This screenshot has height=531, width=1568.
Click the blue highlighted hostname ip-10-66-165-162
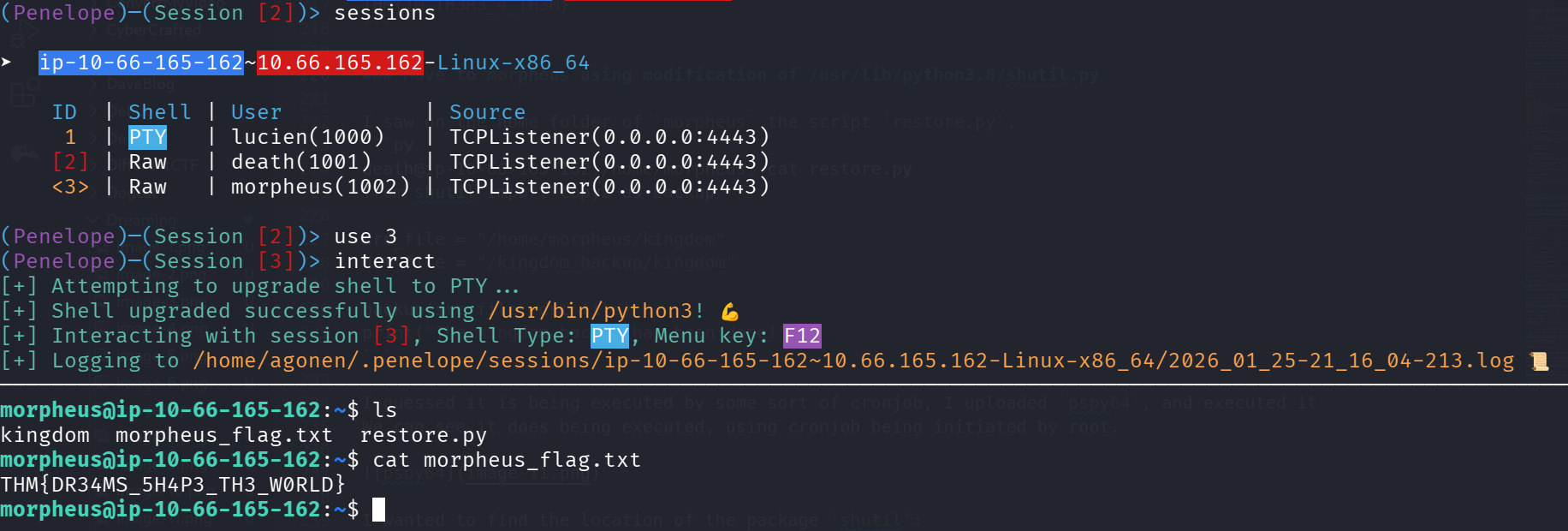coord(141,63)
